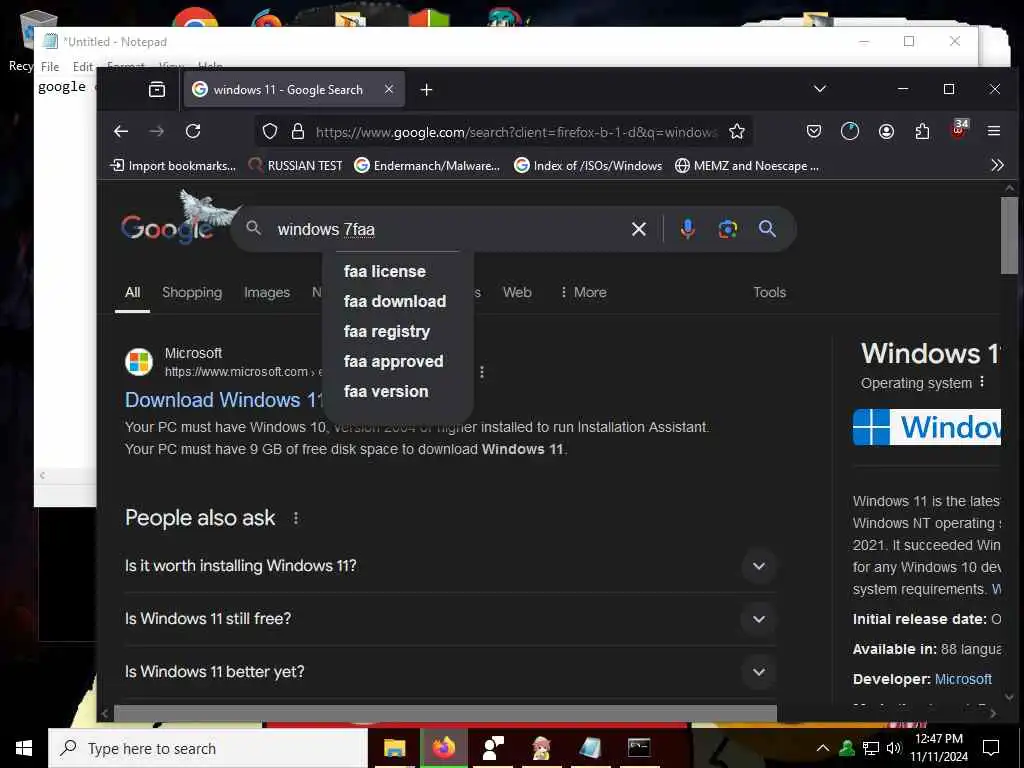Viewport: 1024px width, 768px height.
Task: Search by image with Google Lens
Action: (728, 229)
